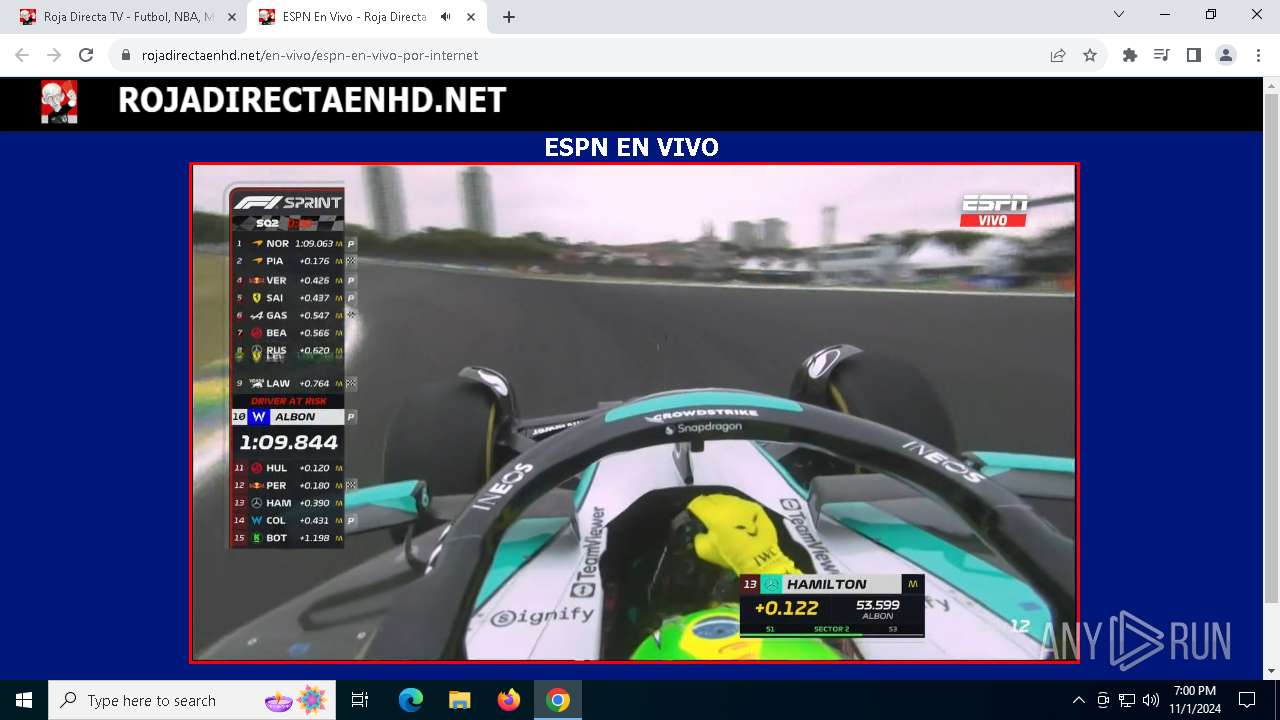Open File Explorer from taskbar
The width and height of the screenshot is (1280, 720).
pyautogui.click(x=460, y=700)
